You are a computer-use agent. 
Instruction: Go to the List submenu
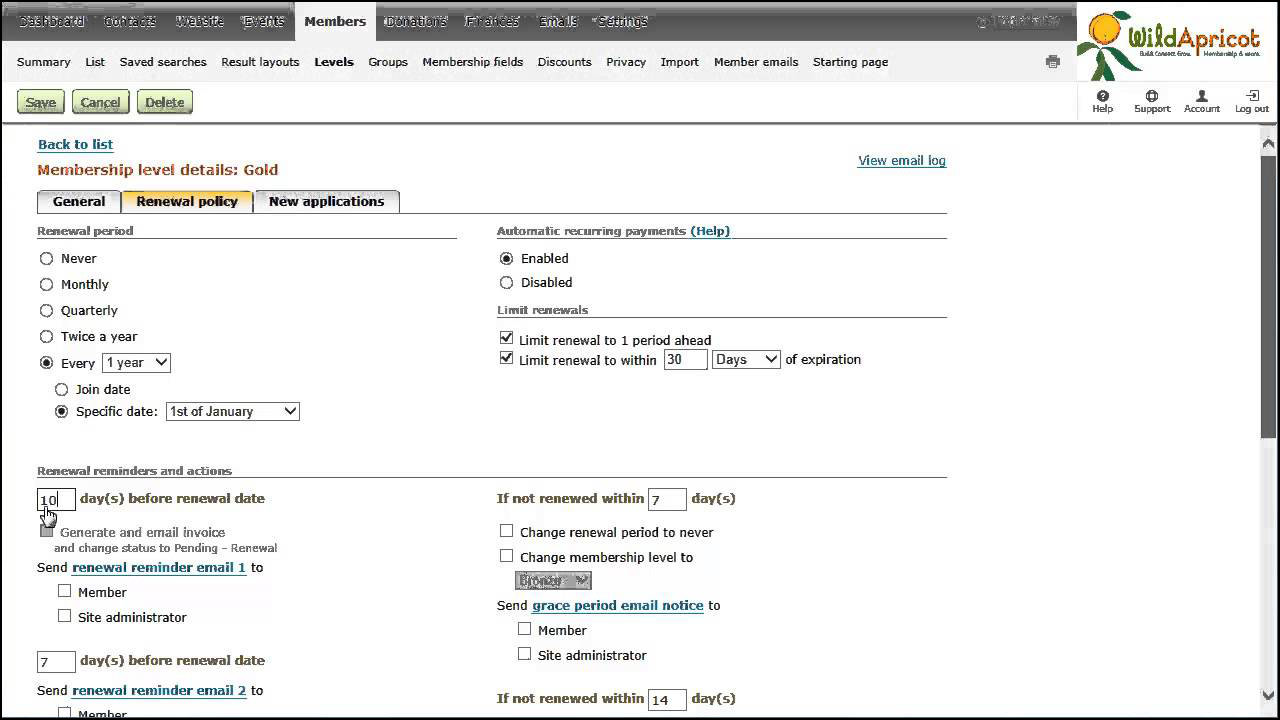point(95,62)
